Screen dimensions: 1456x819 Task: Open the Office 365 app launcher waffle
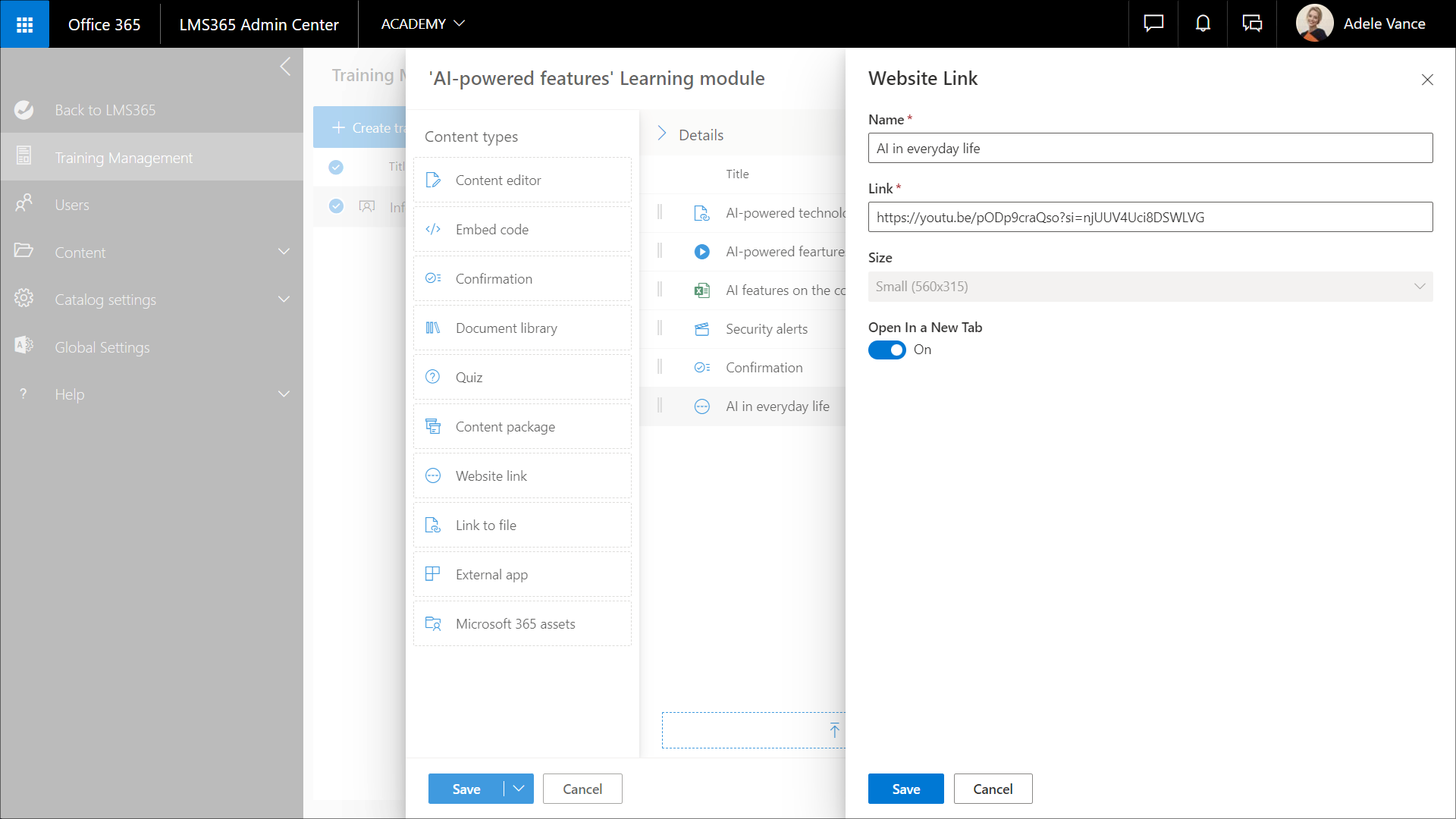[24, 24]
